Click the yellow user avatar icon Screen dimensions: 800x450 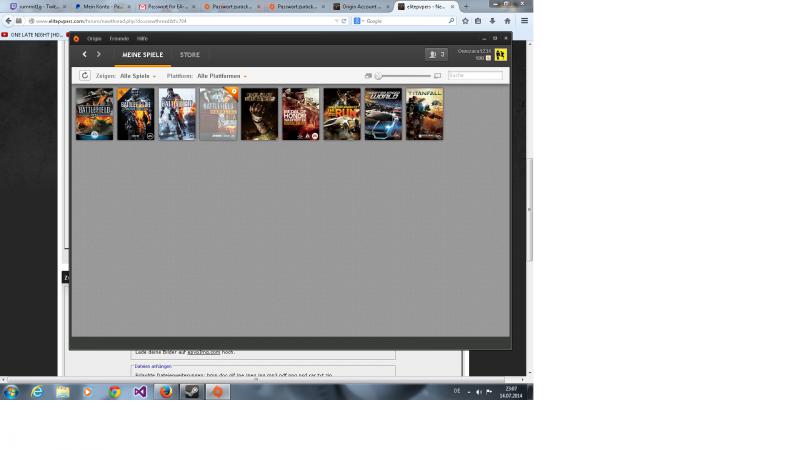tap(501, 54)
